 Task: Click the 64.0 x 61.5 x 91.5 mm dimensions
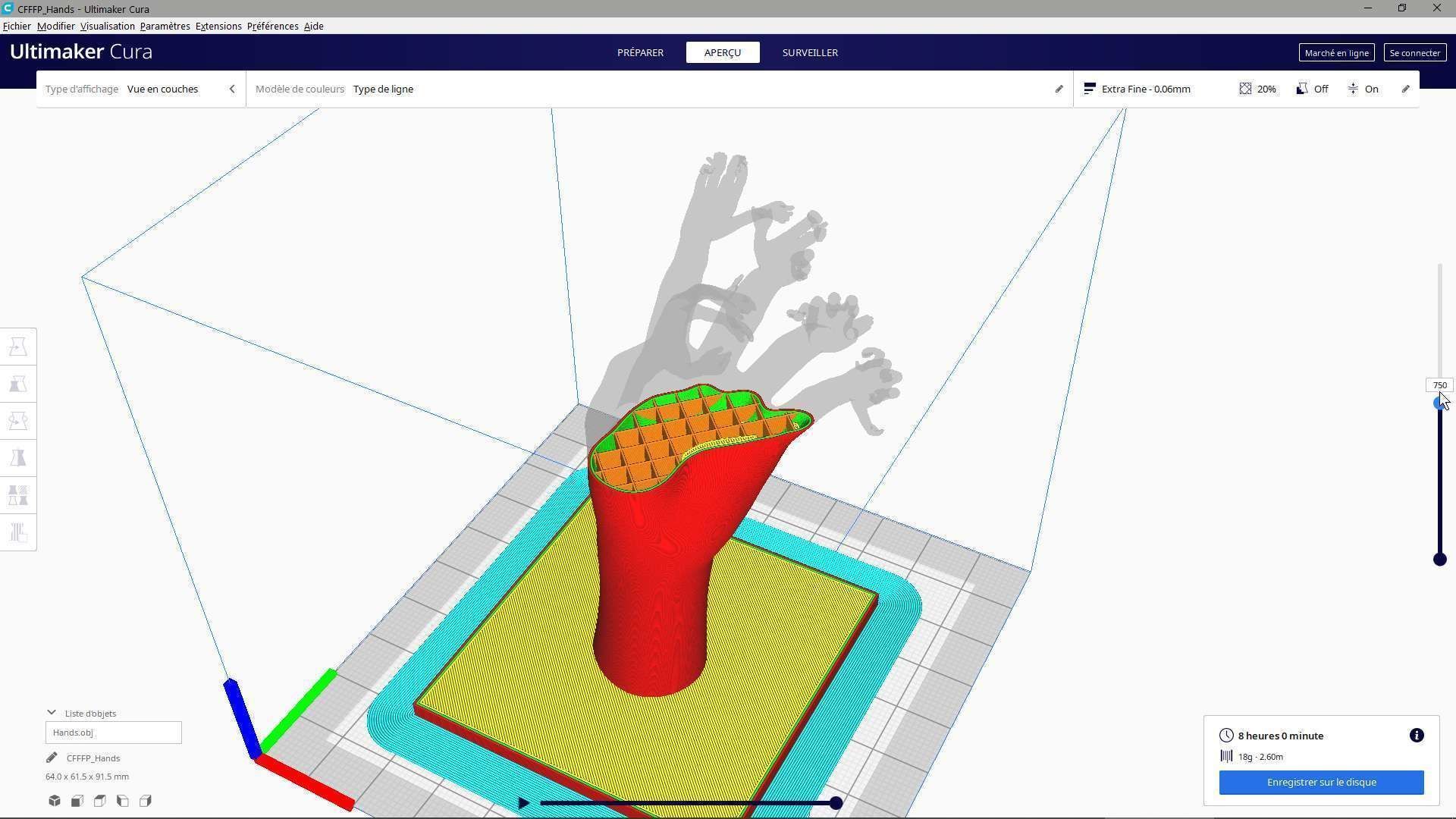pyautogui.click(x=87, y=777)
